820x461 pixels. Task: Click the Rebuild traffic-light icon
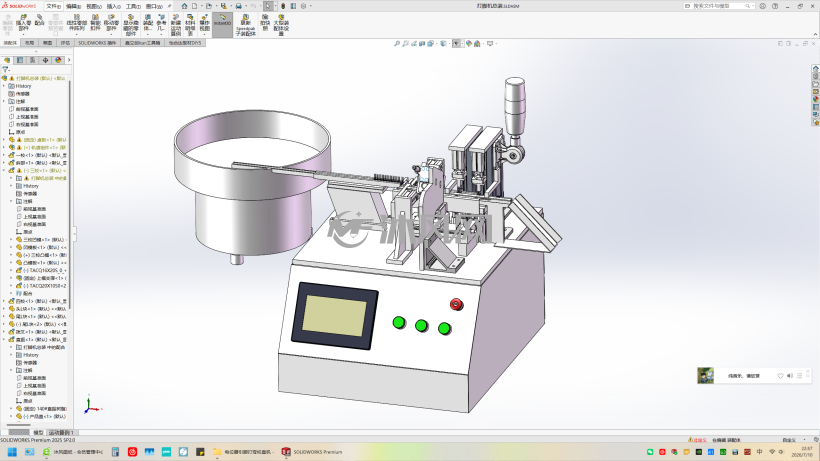tap(283, 6)
